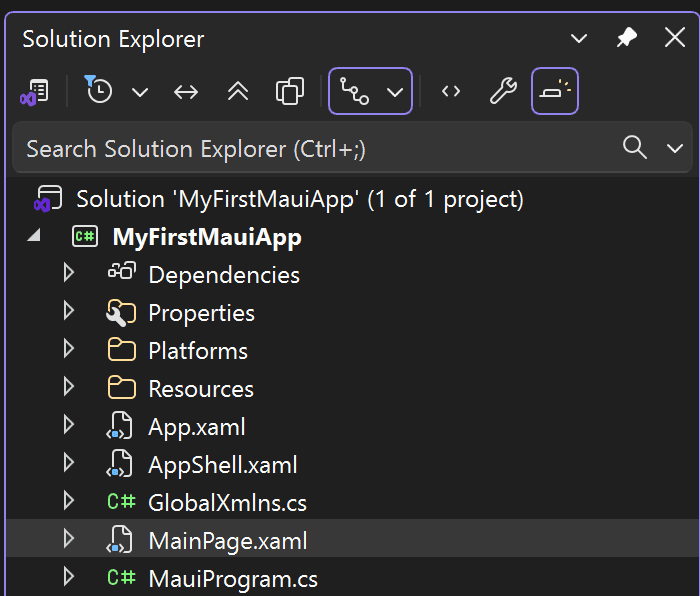Click the MainPage.xaml file icon
Image resolution: width=700 pixels, height=596 pixels.
pos(120,539)
